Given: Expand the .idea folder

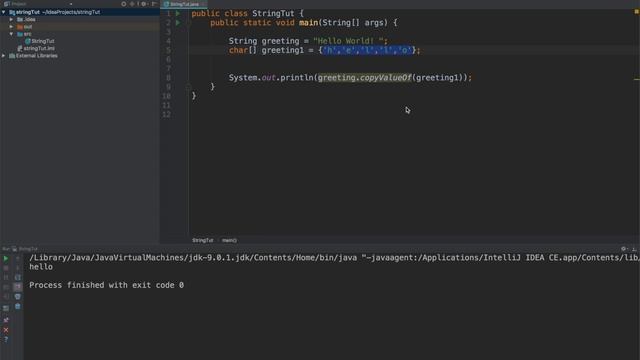Looking at the screenshot, I should point(11,20).
